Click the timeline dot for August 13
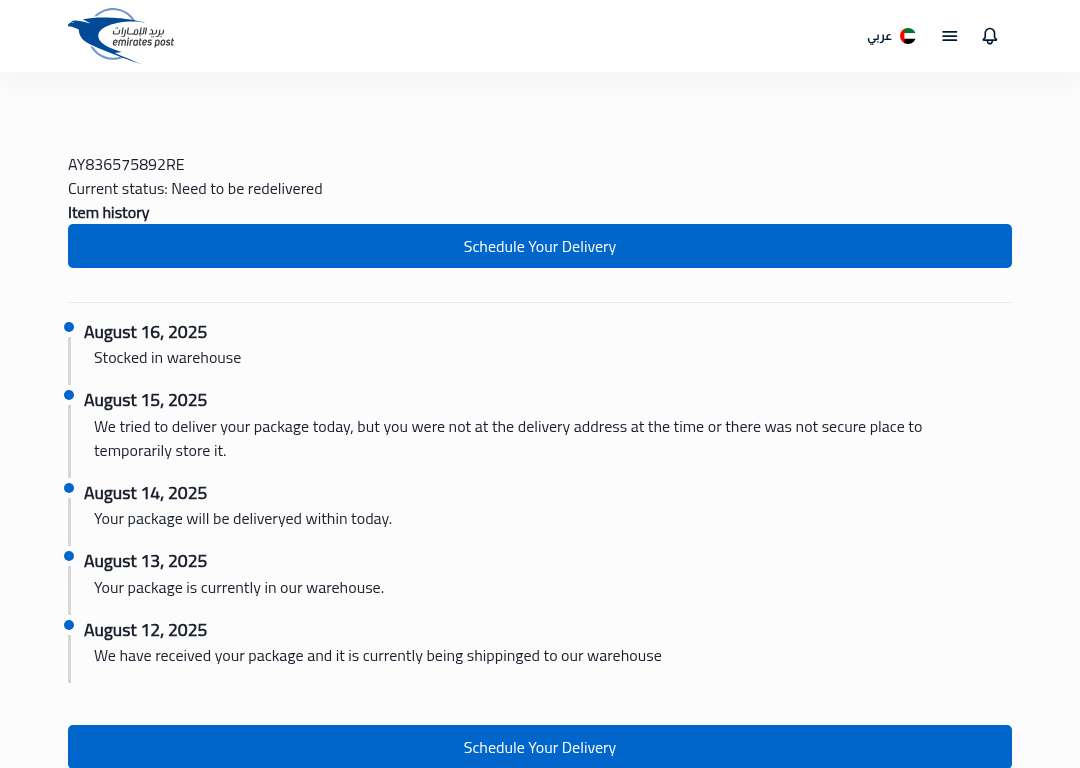The height and width of the screenshot is (768, 1080). click(69, 556)
